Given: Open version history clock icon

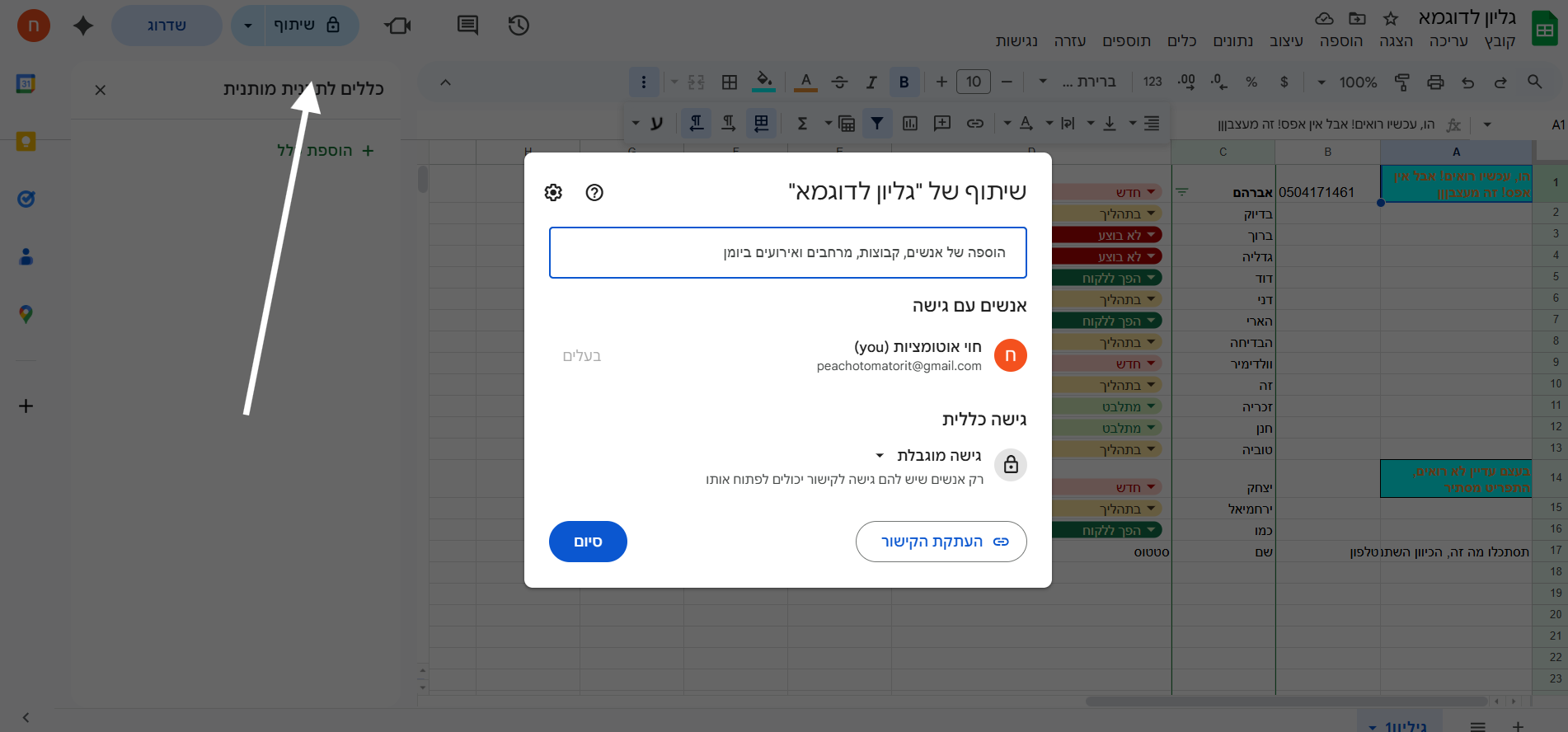Looking at the screenshot, I should (519, 26).
